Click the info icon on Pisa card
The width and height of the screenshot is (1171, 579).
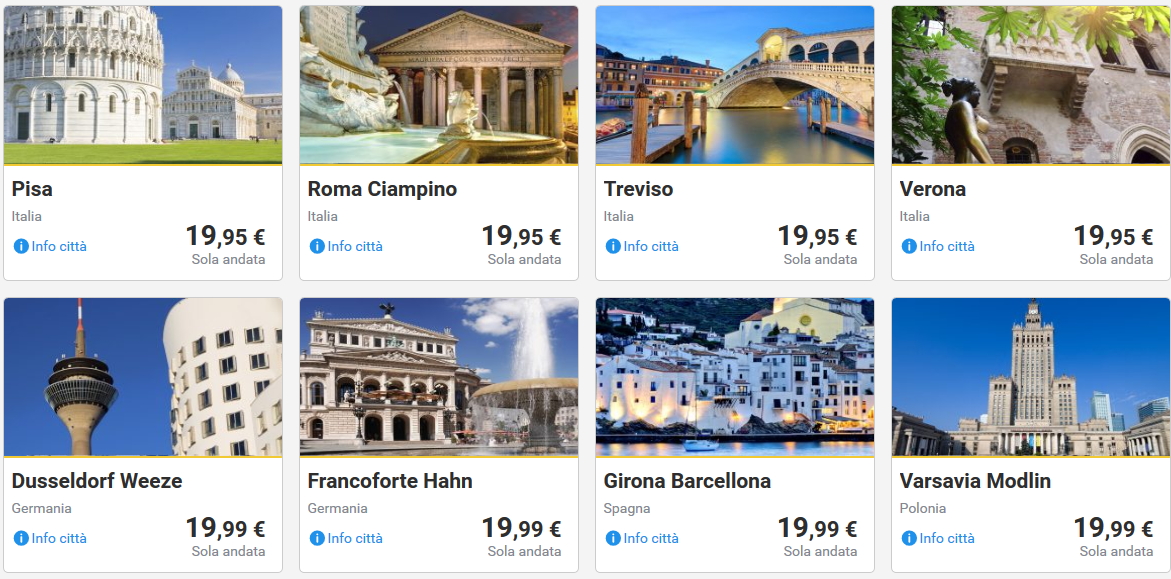pos(21,246)
